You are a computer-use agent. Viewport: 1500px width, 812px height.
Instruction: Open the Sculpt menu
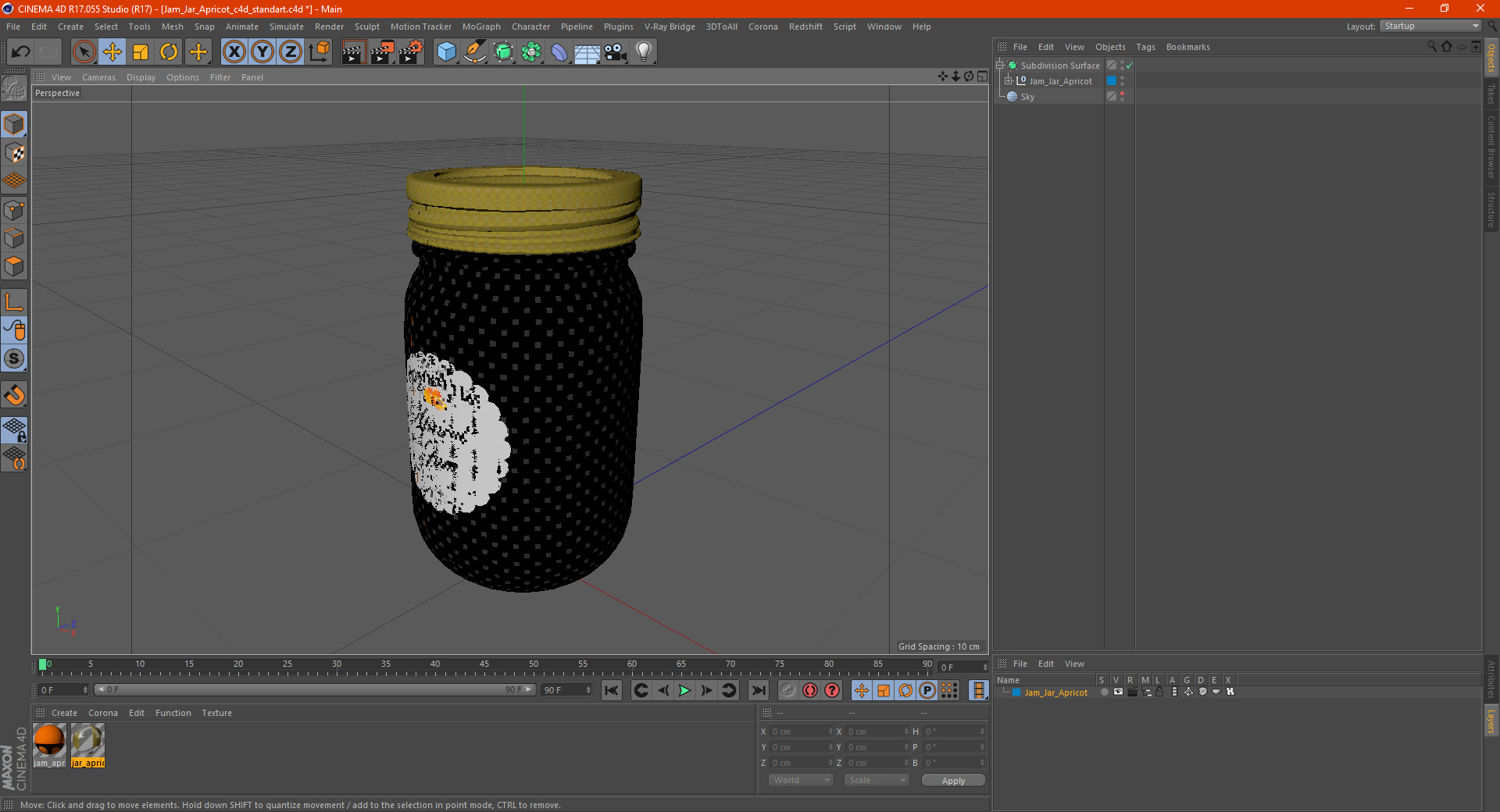[367, 27]
